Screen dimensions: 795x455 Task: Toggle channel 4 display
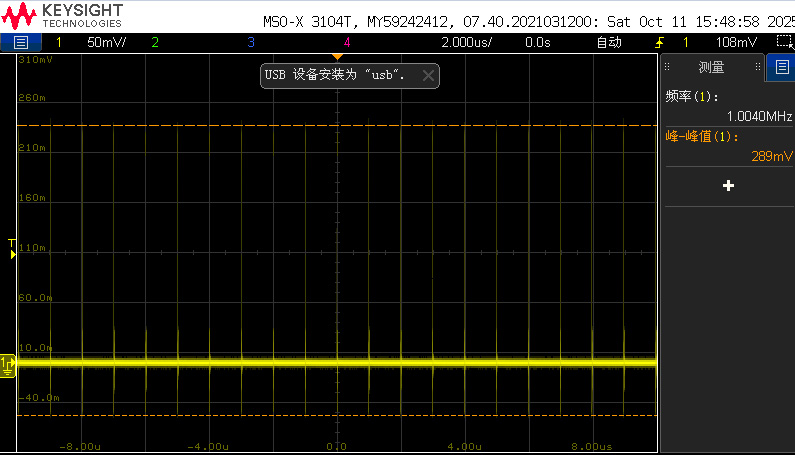pos(346,43)
